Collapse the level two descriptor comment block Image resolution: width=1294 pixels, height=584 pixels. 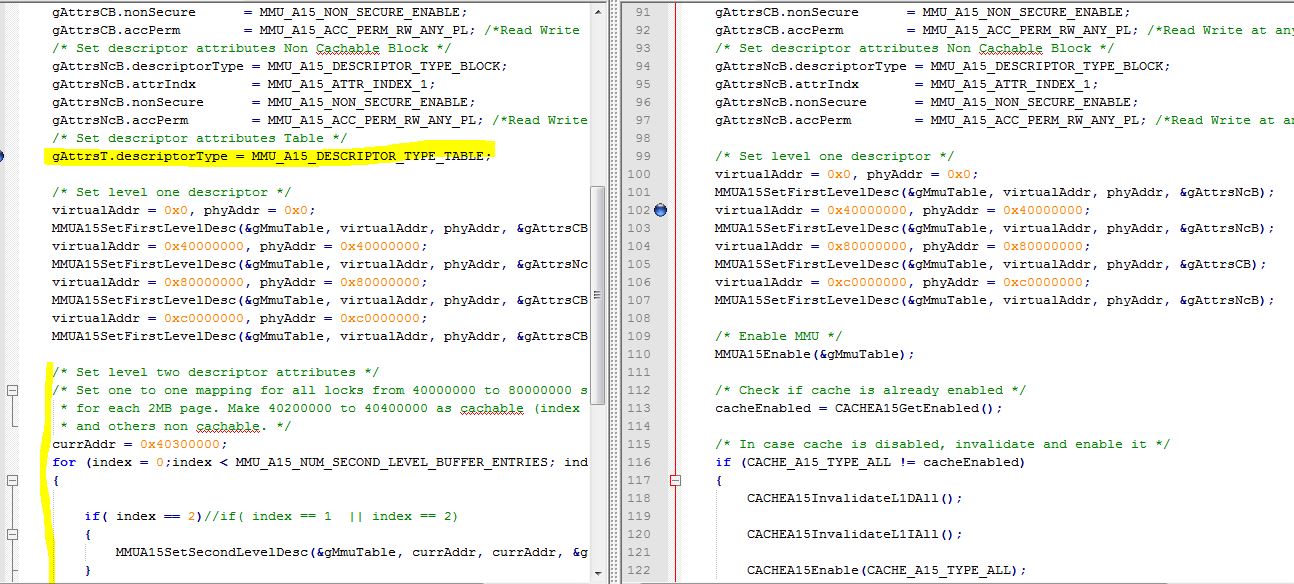pos(11,390)
